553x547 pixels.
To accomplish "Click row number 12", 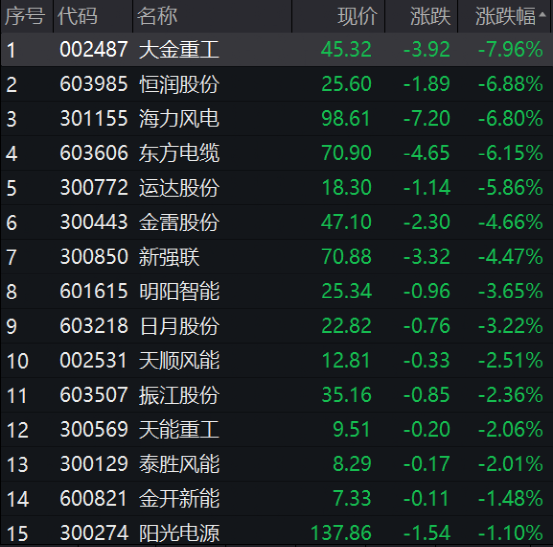I will click(17, 430).
